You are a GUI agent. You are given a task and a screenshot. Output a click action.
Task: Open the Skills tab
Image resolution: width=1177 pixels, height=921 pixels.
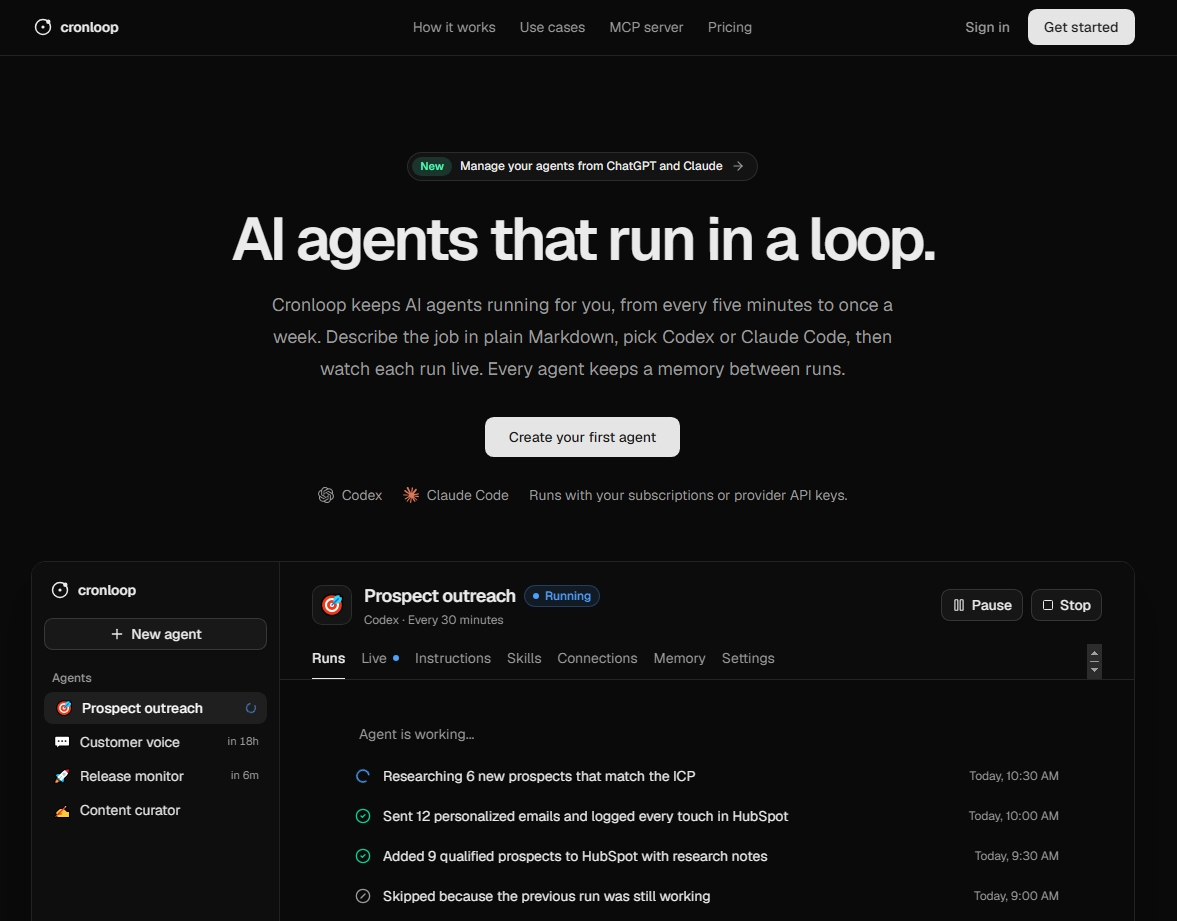click(524, 658)
